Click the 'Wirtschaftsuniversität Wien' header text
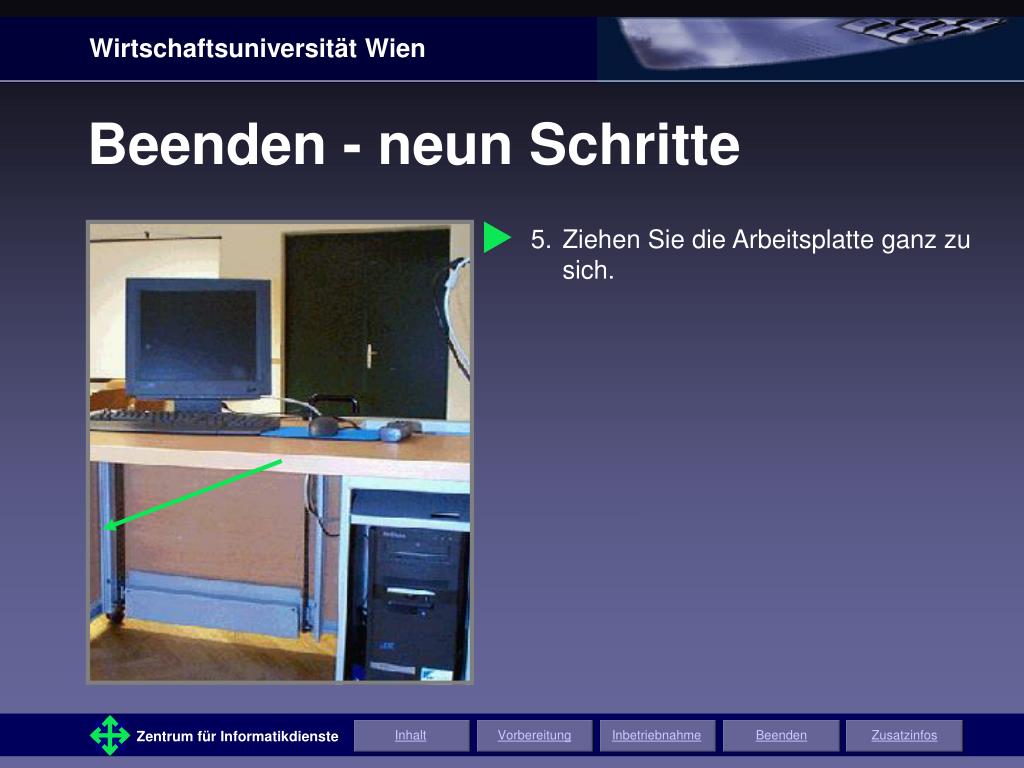 257,48
